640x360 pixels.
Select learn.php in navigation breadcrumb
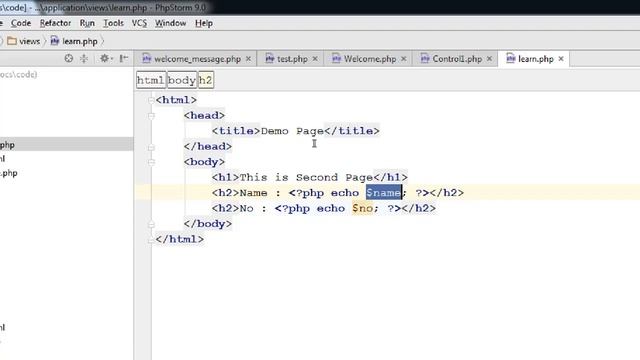coord(74,41)
